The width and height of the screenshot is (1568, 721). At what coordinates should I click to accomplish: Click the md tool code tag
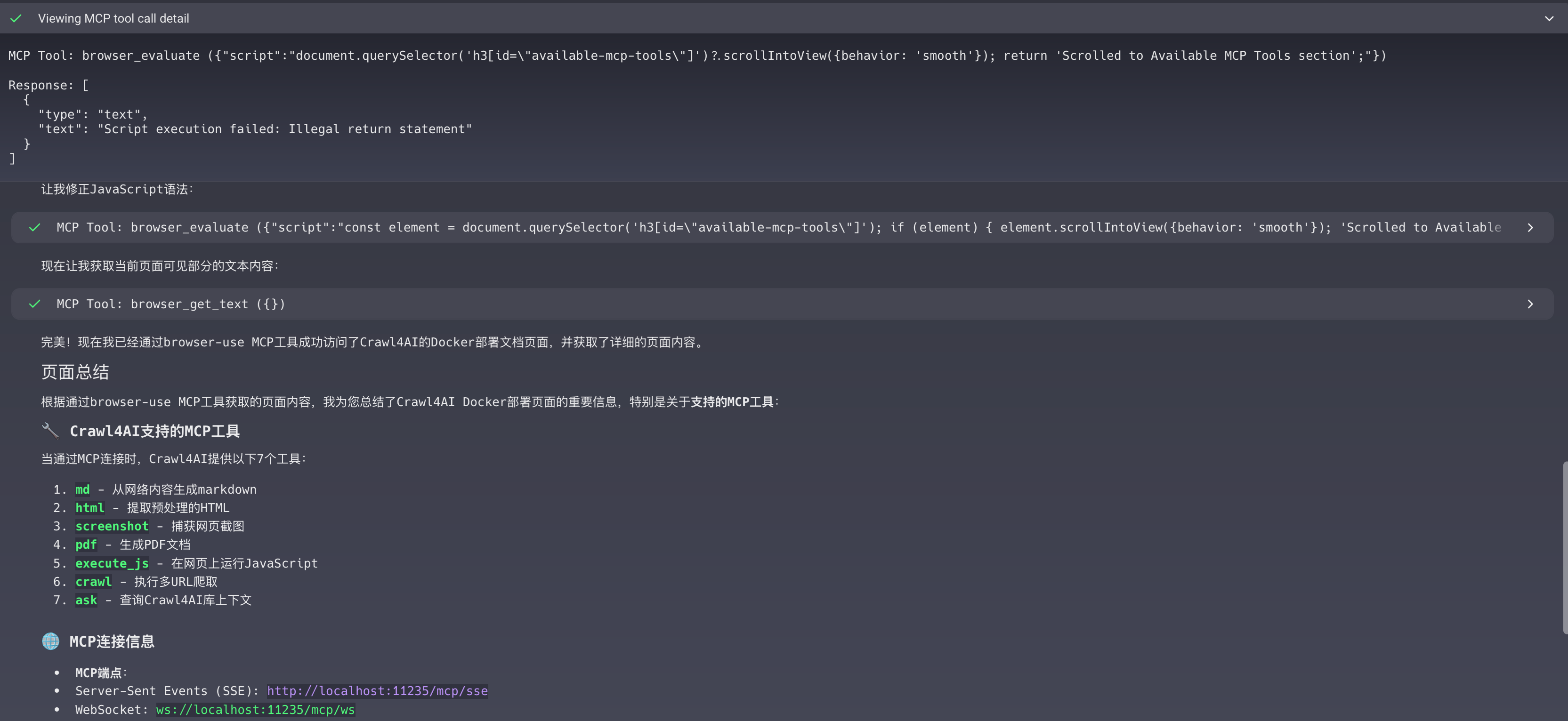coord(83,490)
